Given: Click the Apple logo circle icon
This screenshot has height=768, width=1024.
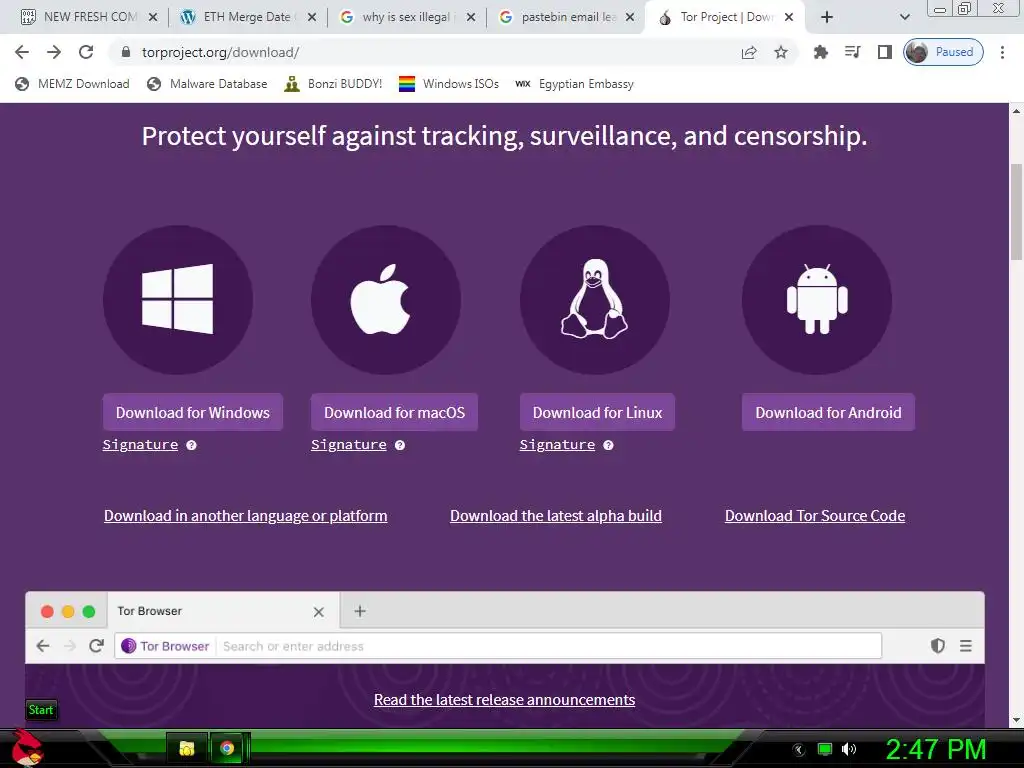Looking at the screenshot, I should click(386, 300).
